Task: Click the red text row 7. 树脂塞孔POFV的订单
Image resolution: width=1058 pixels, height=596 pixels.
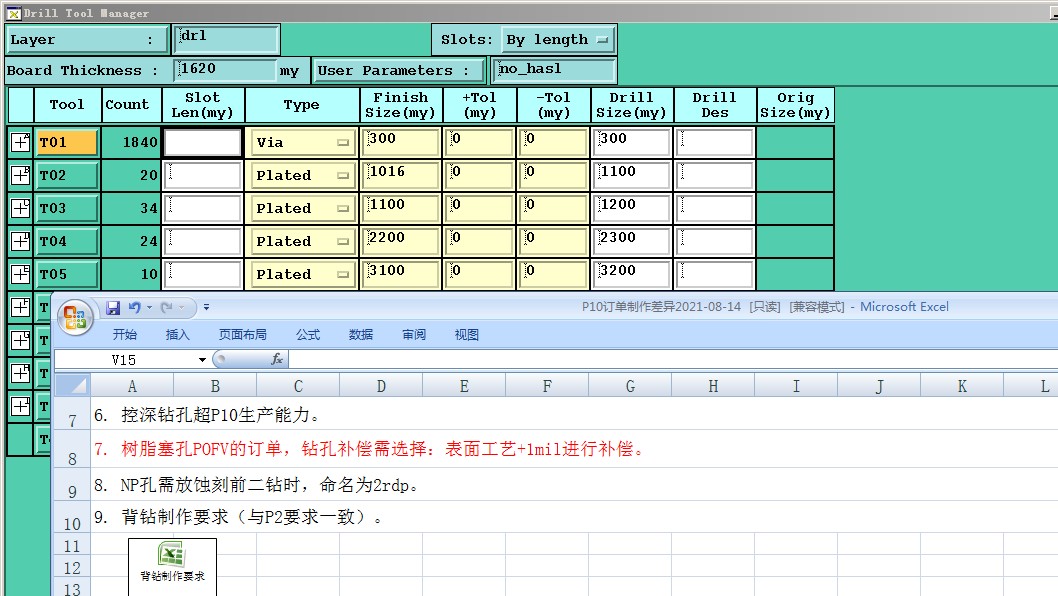Action: click(x=369, y=449)
